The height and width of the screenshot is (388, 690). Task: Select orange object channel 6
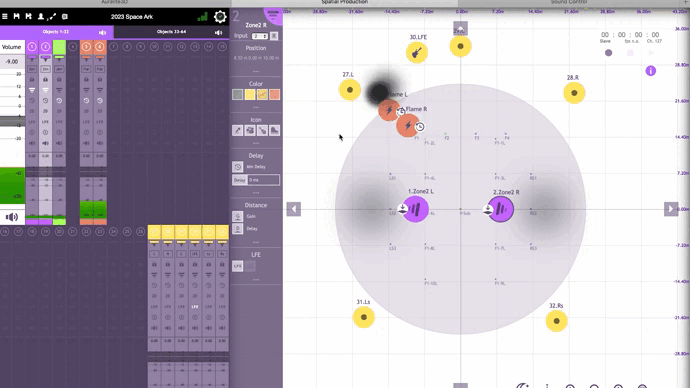[x=100, y=47]
